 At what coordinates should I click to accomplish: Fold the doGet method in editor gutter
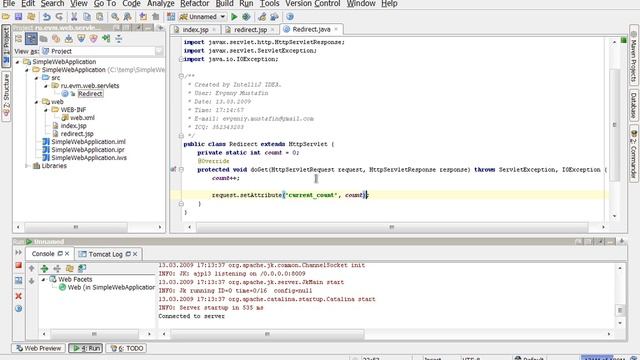coord(181,169)
